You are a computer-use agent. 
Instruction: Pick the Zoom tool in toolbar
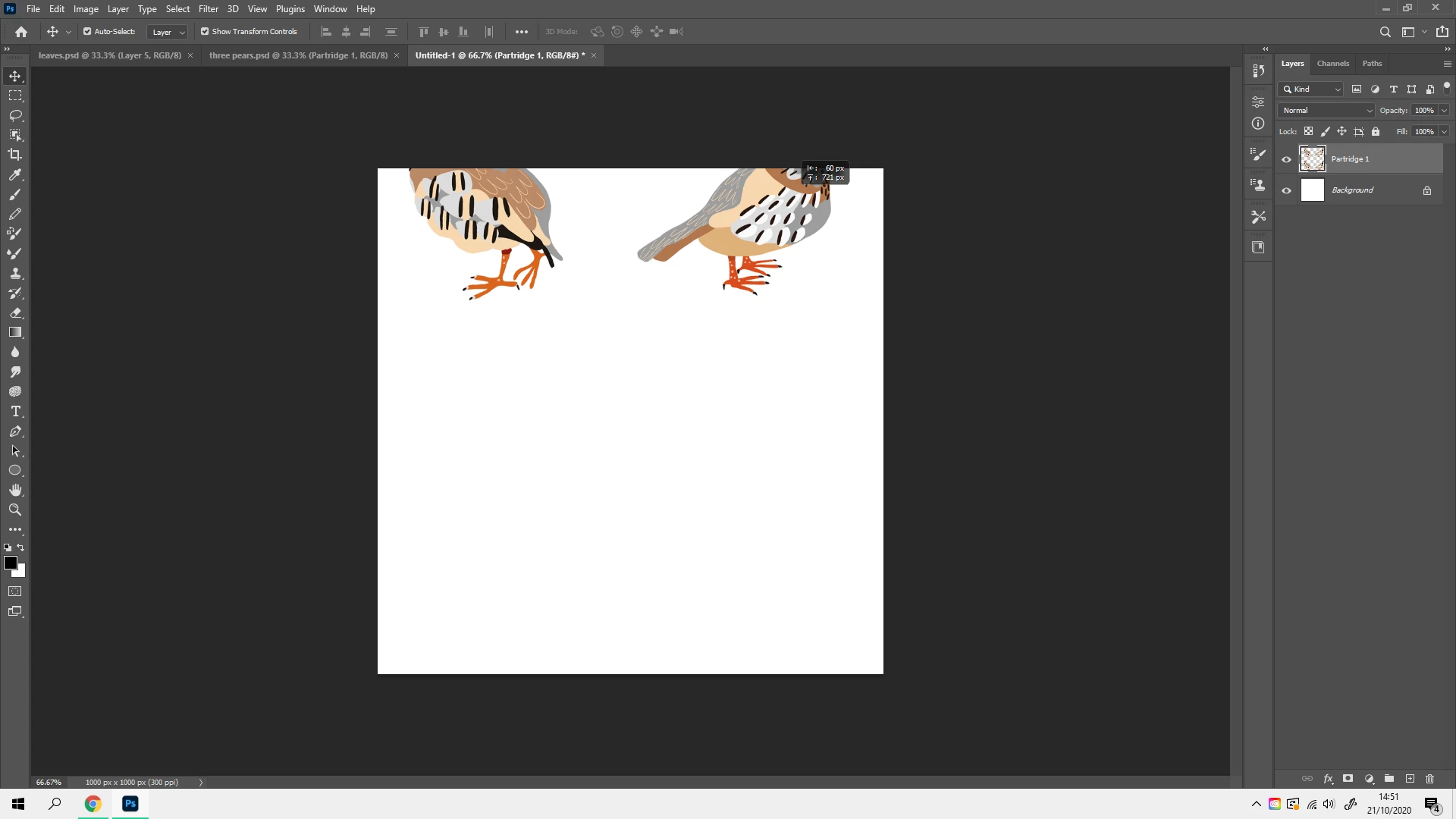[15, 510]
